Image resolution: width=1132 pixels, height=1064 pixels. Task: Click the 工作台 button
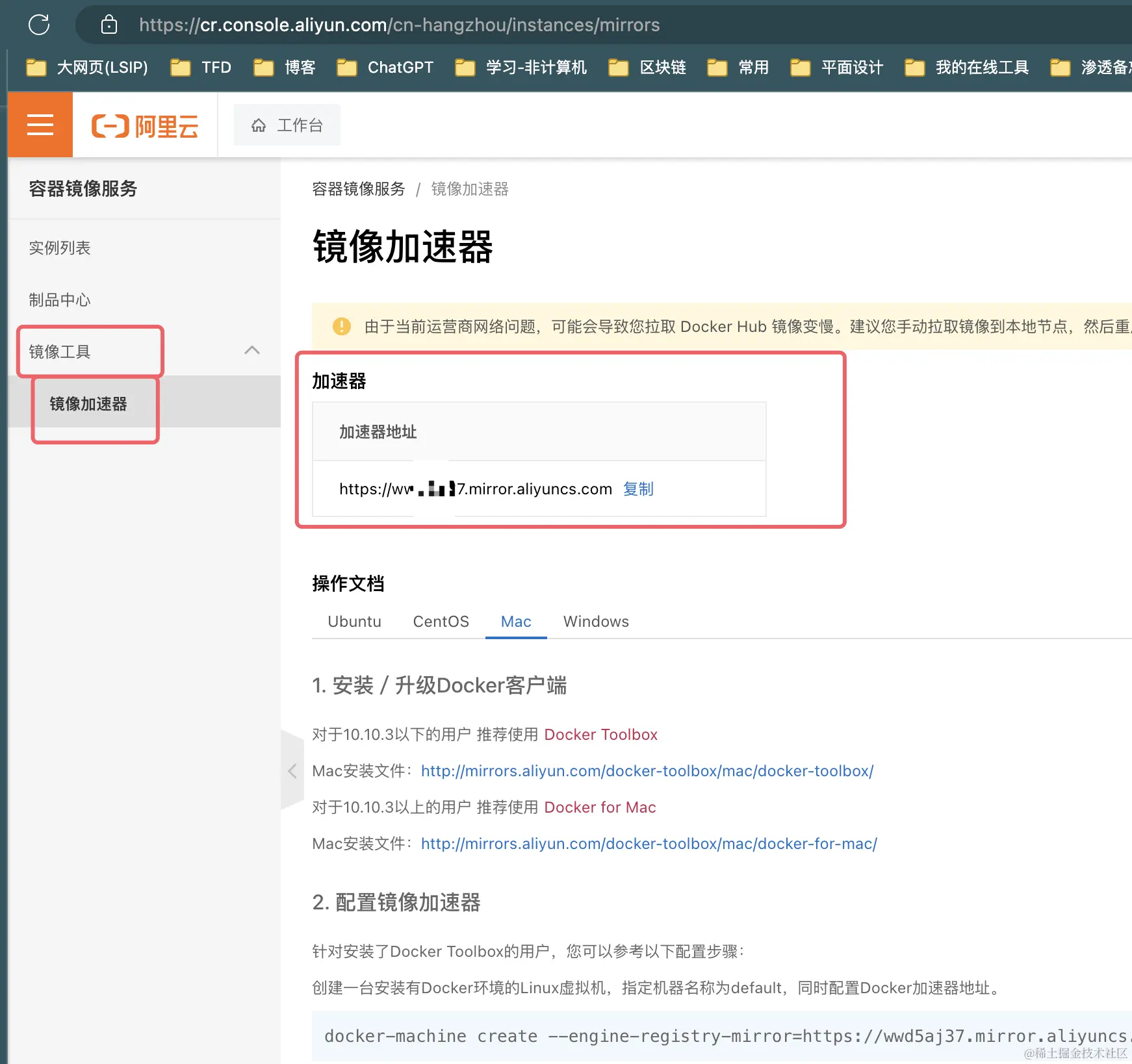pos(287,125)
